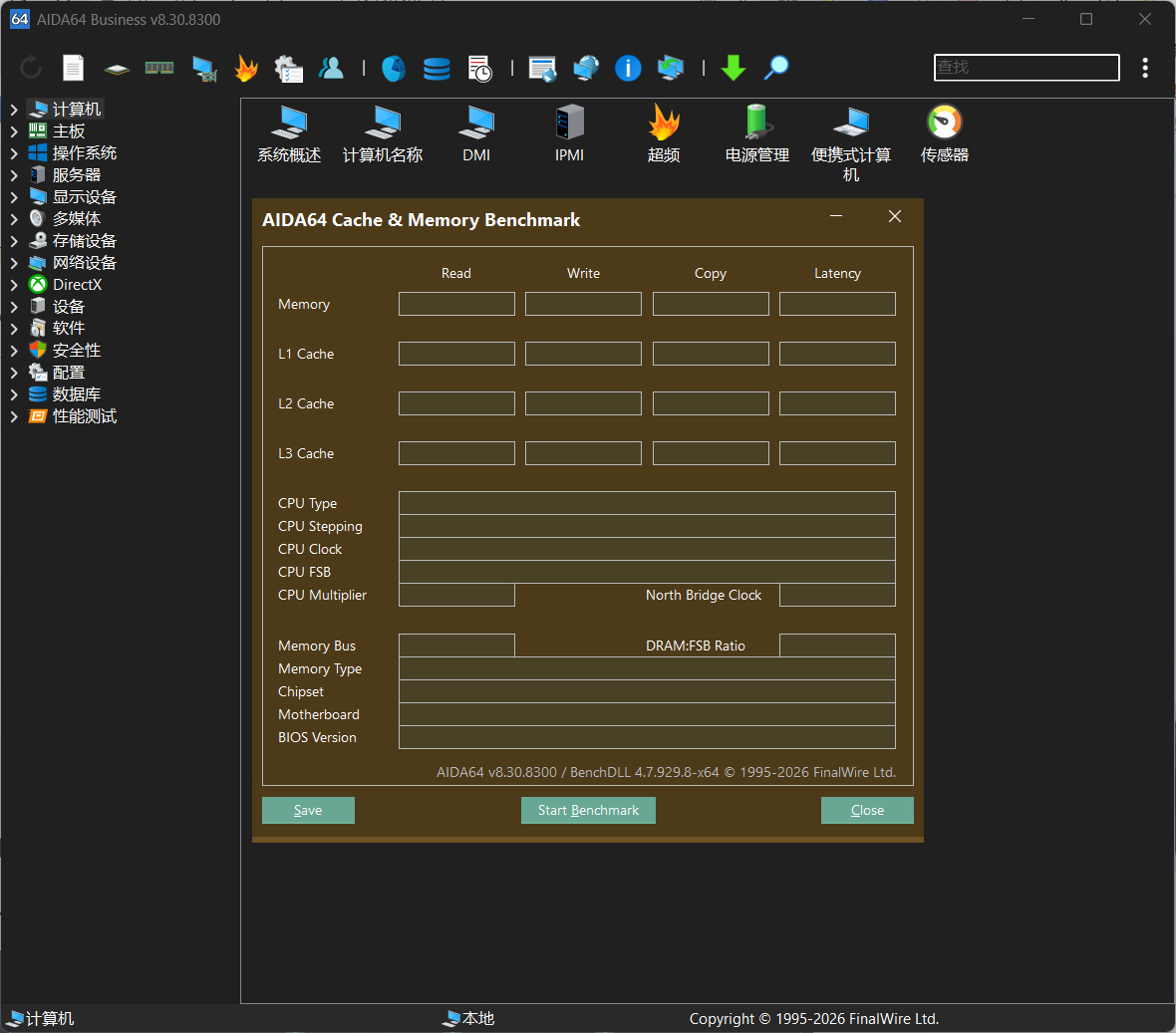Select 软件 in the left tree
Image resolution: width=1176 pixels, height=1033 pixels.
(x=68, y=329)
